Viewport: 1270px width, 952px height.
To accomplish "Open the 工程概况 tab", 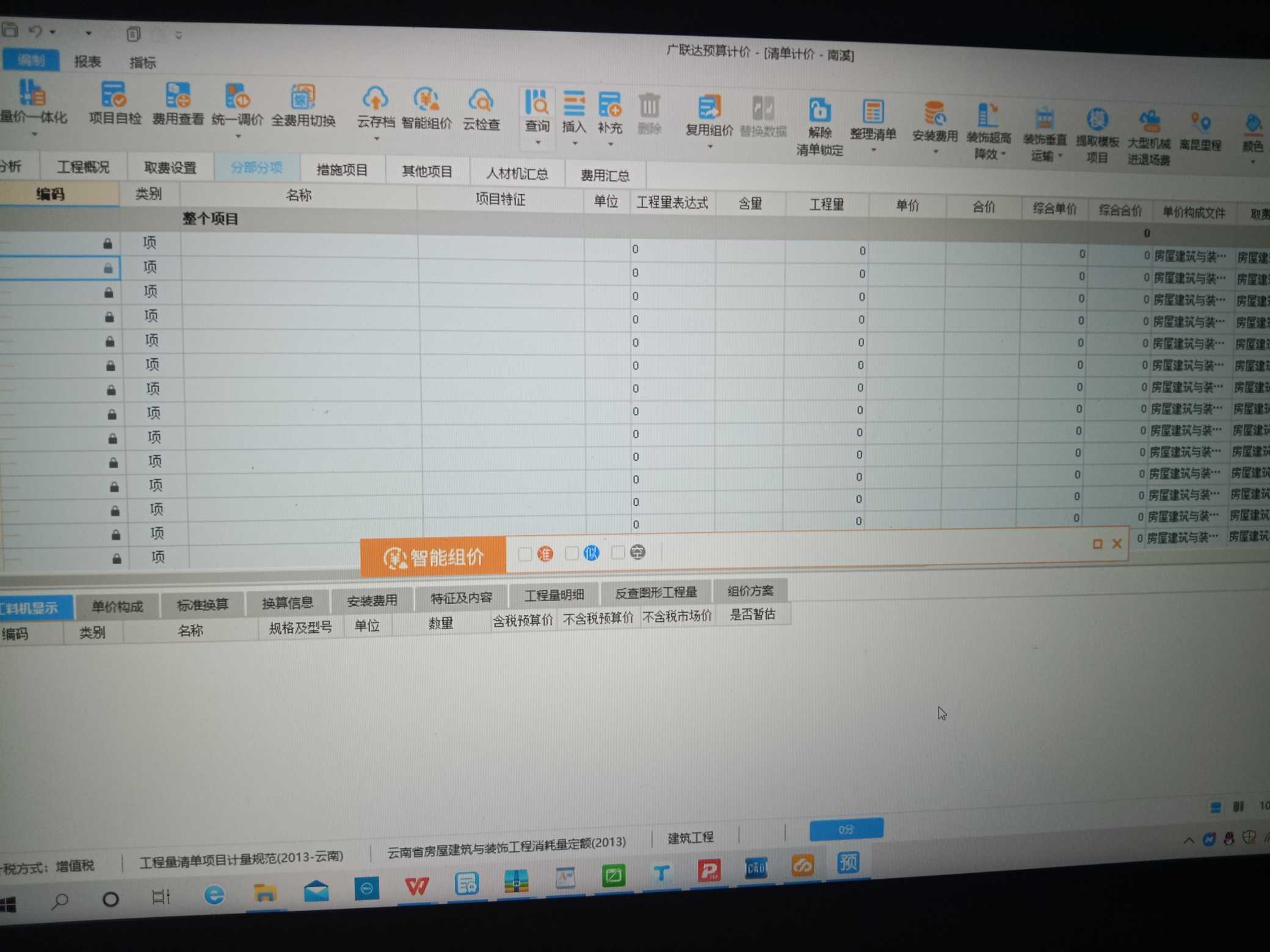I will coord(83,167).
